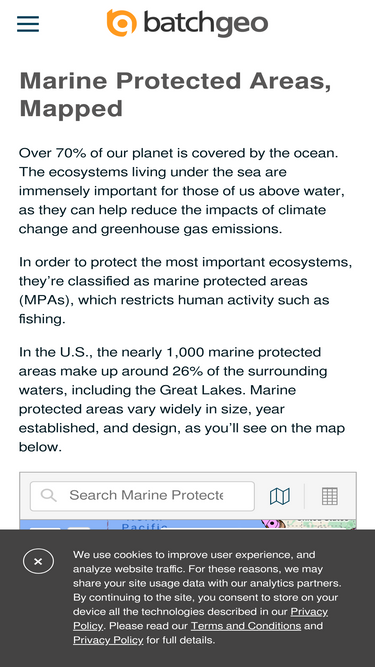This screenshot has height=667, width=375.
Task: Click the paragraph starting 'In order to protect'
Action: [x=185, y=290]
